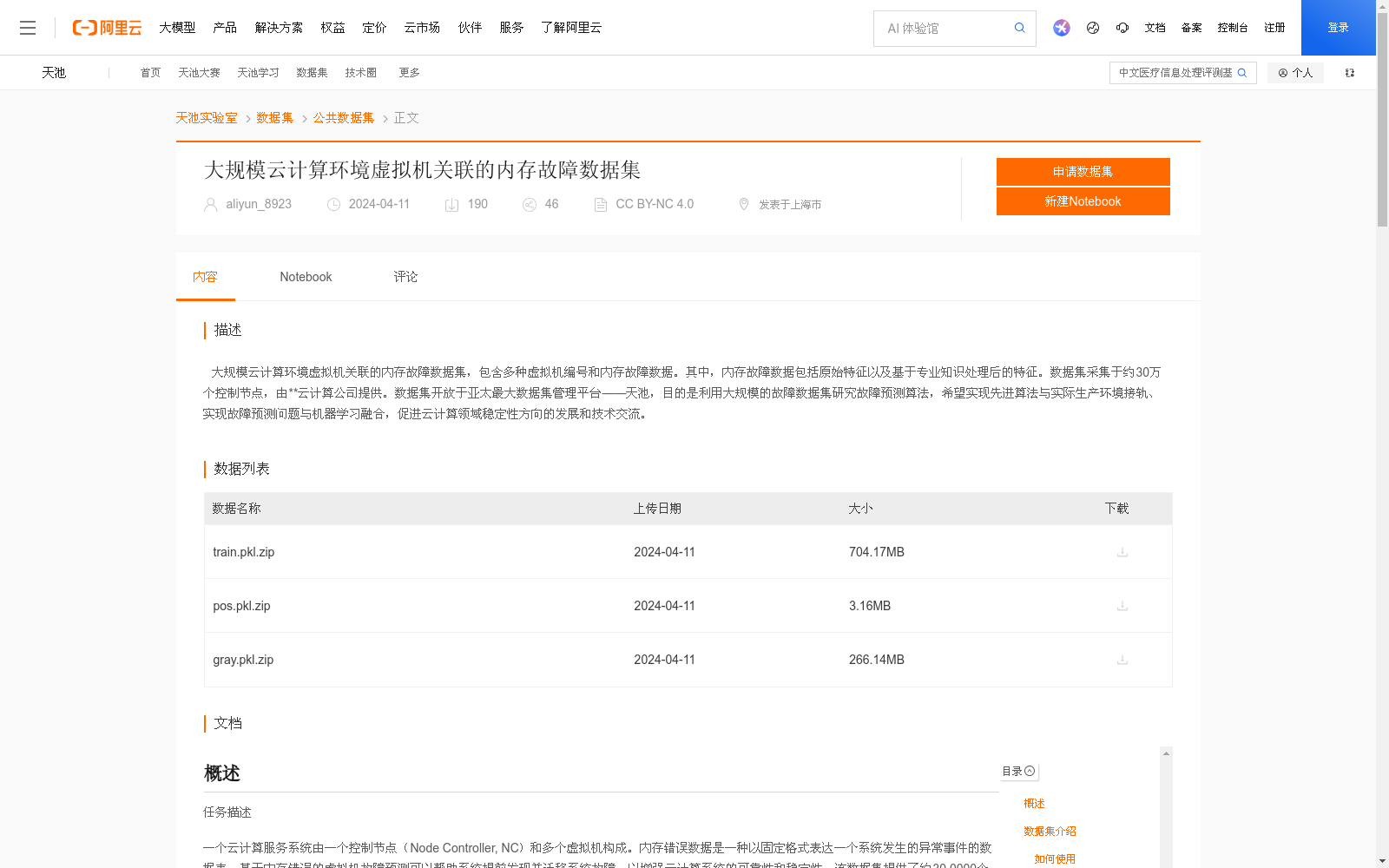Click author name aliyun_8923
The width and height of the screenshot is (1389, 868).
tap(259, 204)
